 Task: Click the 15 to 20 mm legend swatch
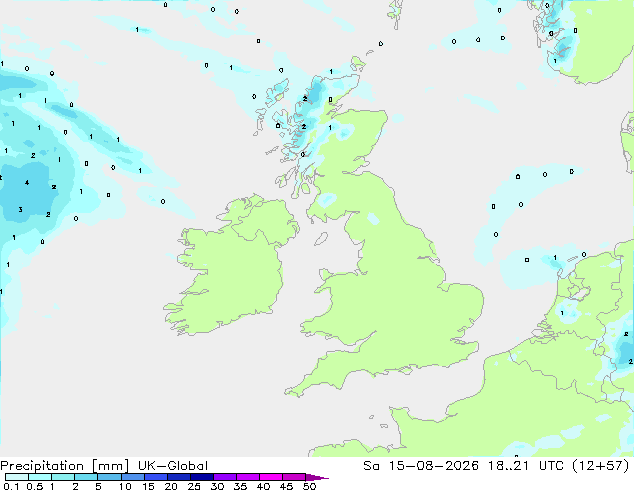click(x=156, y=477)
